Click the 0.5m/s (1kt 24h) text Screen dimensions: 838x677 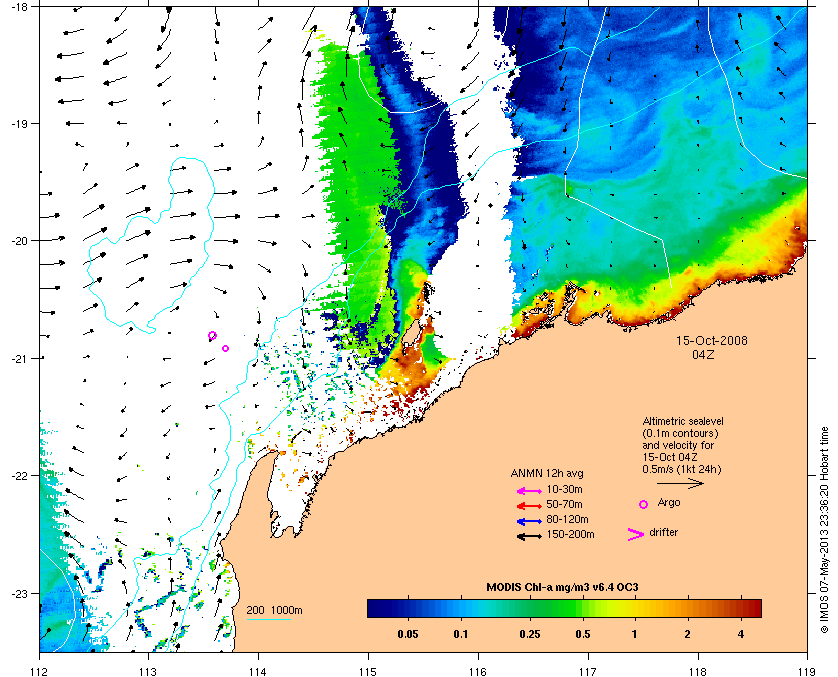pyautogui.click(x=682, y=469)
